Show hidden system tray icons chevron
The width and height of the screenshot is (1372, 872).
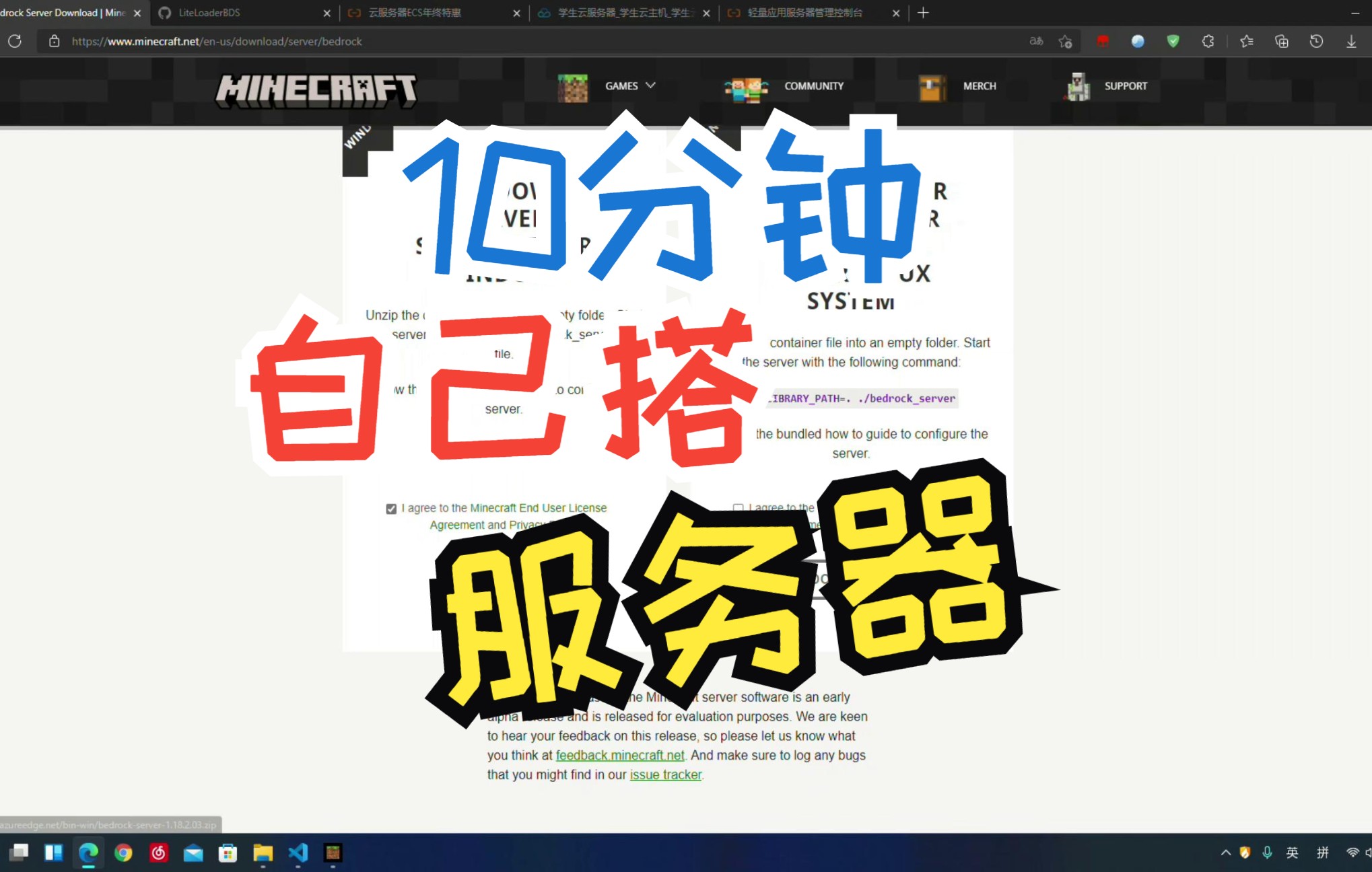[x=1225, y=852]
